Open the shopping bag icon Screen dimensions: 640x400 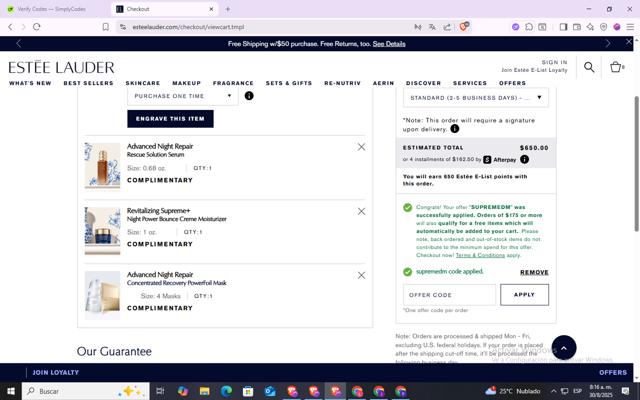click(x=616, y=67)
